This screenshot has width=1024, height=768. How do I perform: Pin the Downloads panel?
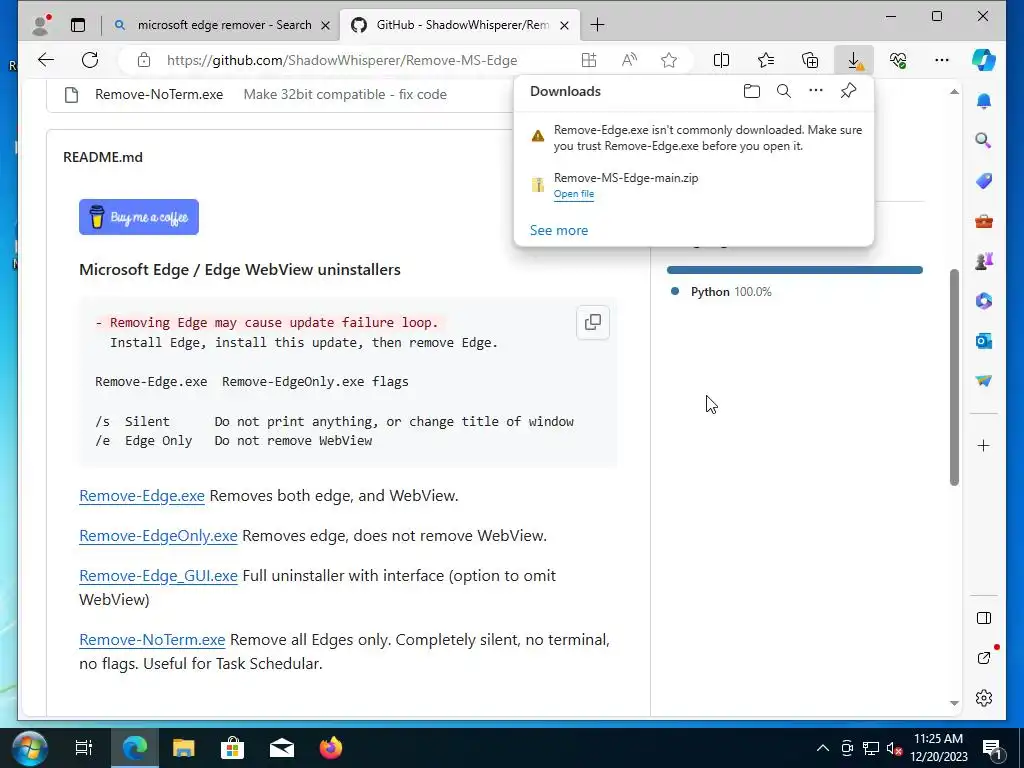click(848, 91)
